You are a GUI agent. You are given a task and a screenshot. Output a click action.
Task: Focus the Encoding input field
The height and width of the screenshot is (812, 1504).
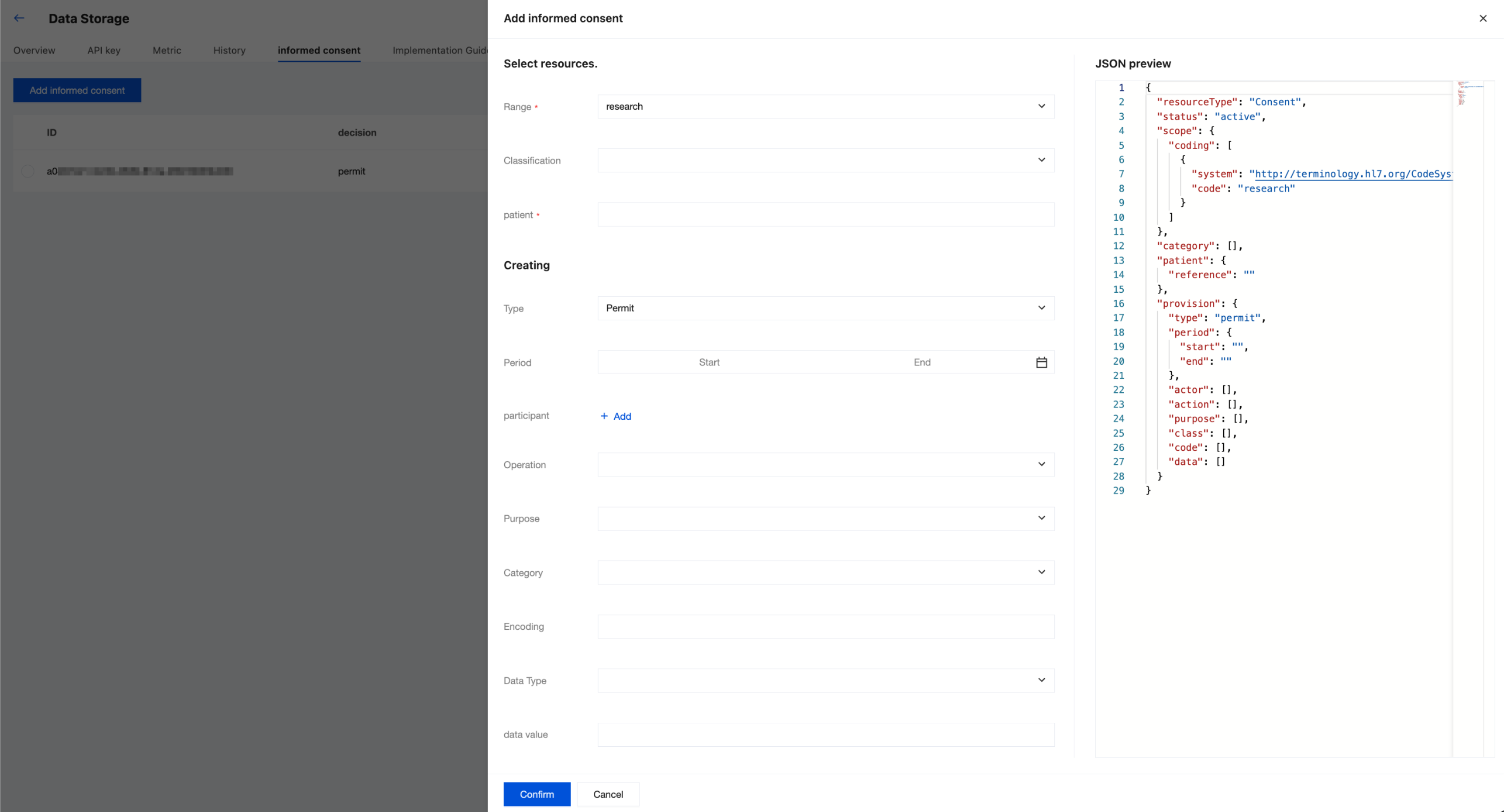pos(826,626)
